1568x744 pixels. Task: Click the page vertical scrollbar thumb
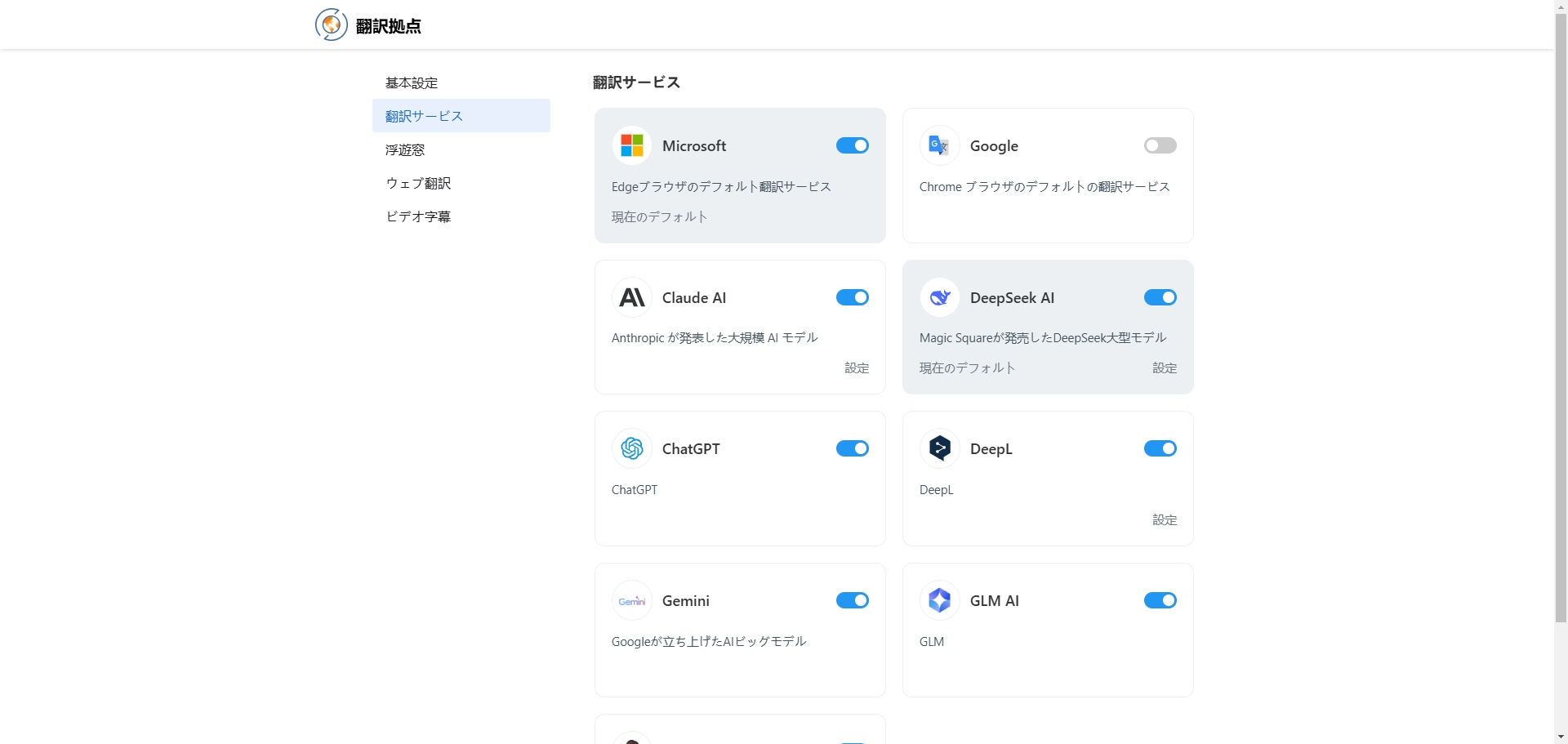(x=1561, y=319)
